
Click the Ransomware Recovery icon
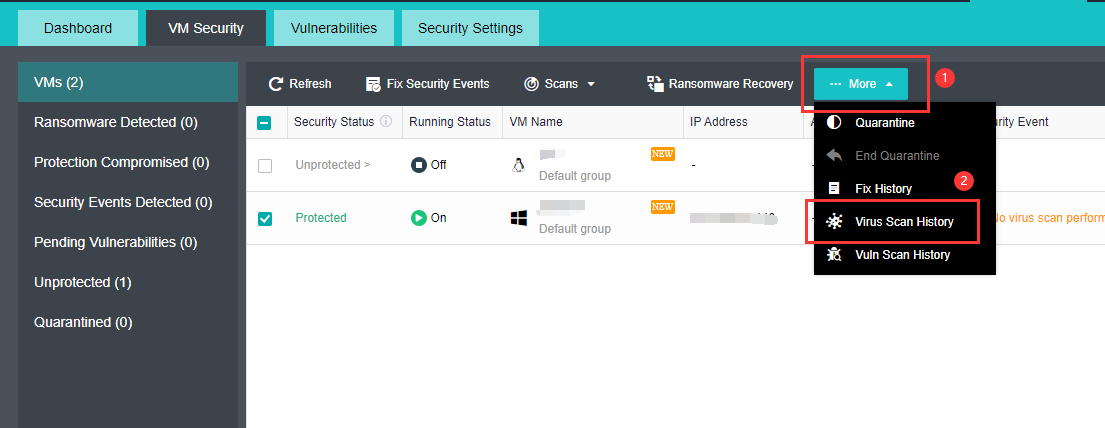[655, 84]
